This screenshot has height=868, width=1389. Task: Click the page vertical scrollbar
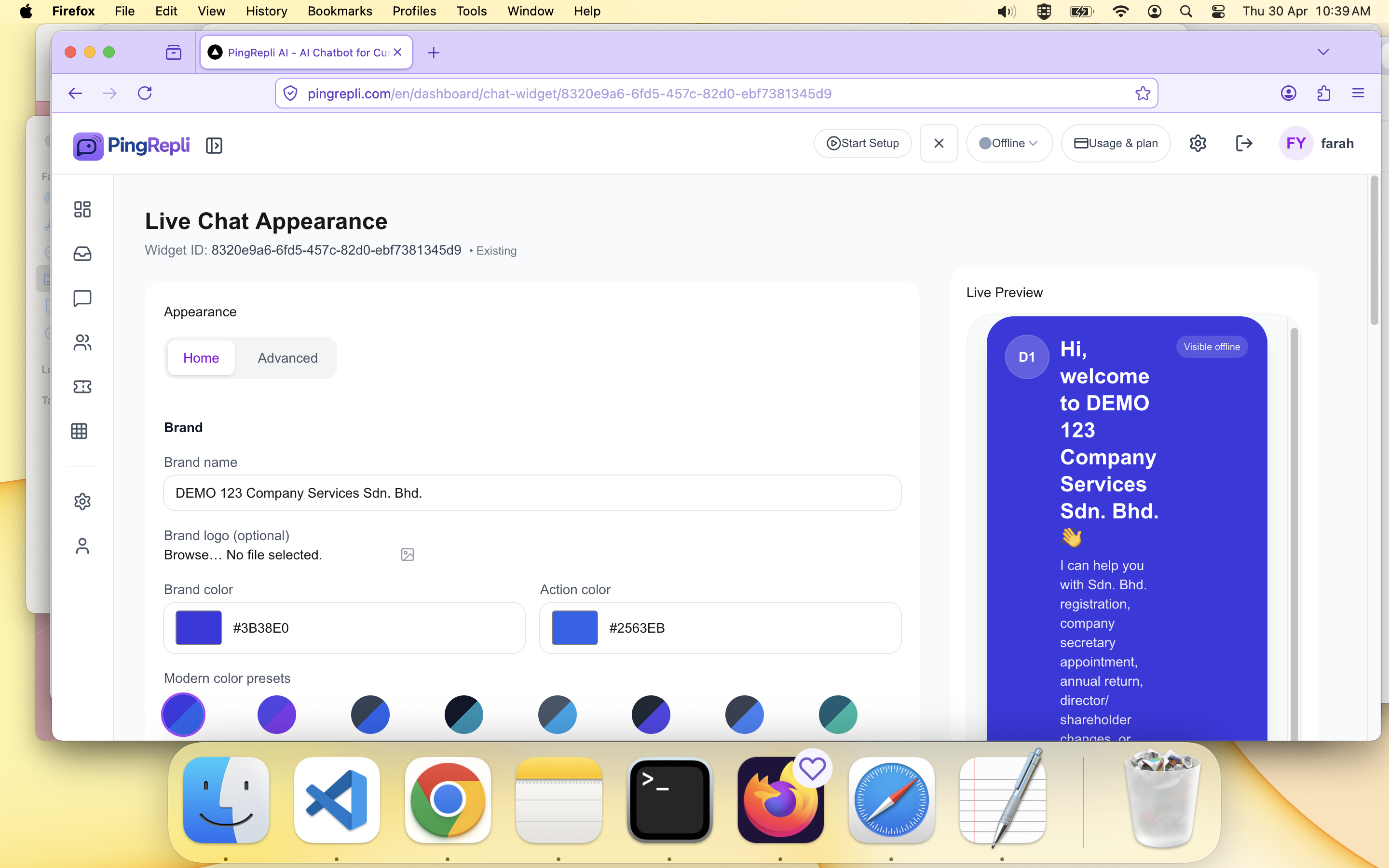(1374, 251)
